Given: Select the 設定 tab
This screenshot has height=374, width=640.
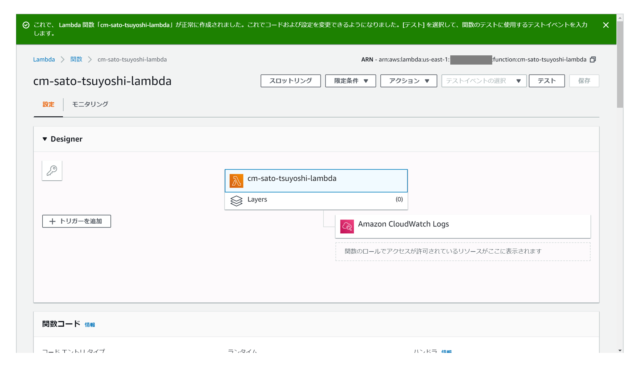Looking at the screenshot, I should 48,105.
